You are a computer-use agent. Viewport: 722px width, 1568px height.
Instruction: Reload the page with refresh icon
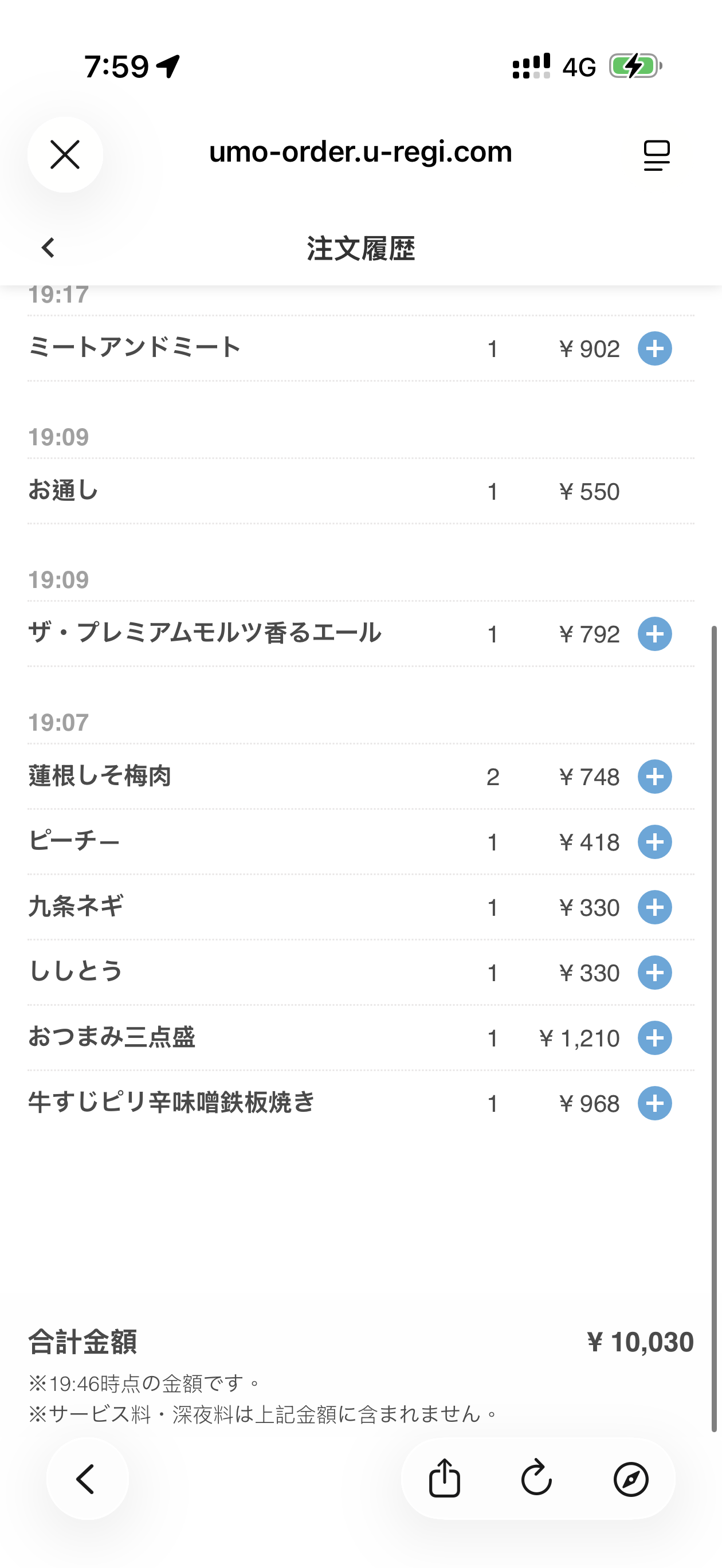click(x=536, y=1478)
